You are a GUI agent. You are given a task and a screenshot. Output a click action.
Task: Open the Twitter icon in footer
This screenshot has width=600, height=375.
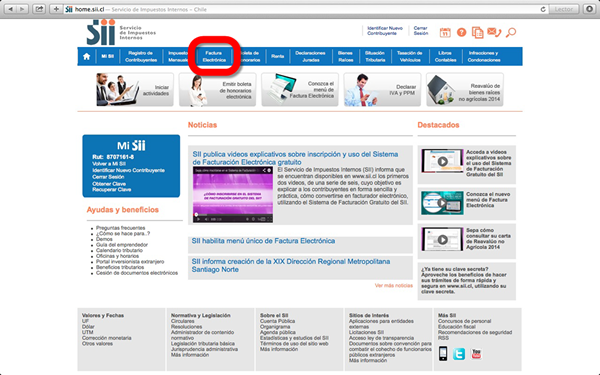[459, 354]
